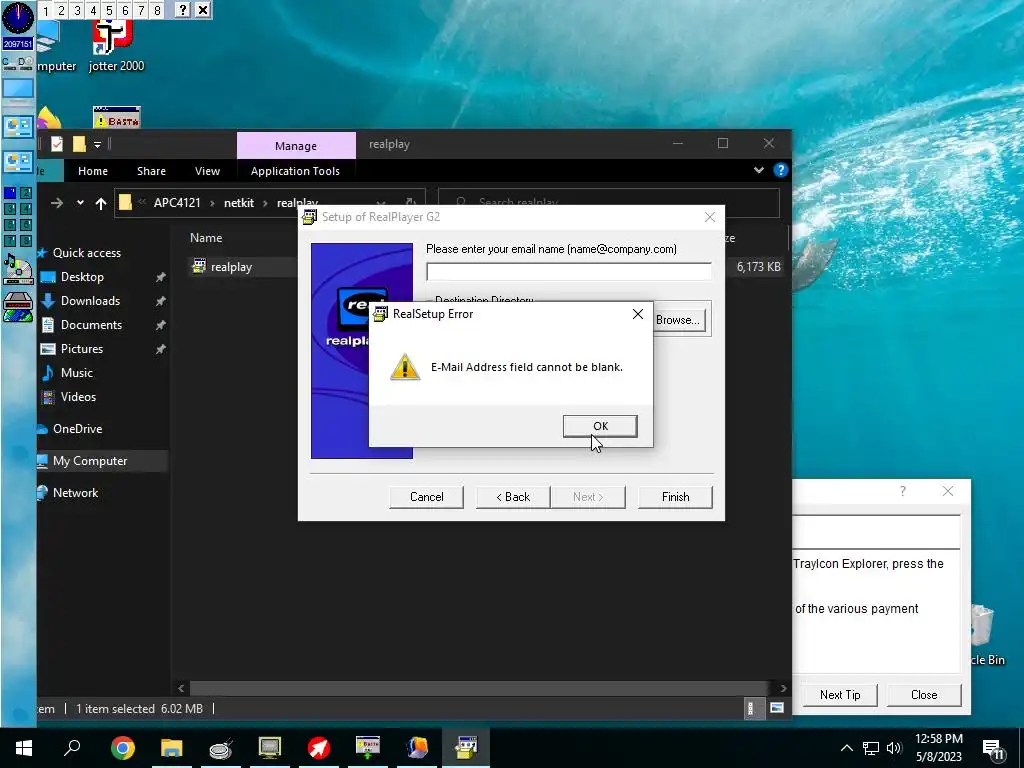The height and width of the screenshot is (768, 1024).
Task: Click the New folder icon in Explorer's title bar
Action: tap(79, 144)
